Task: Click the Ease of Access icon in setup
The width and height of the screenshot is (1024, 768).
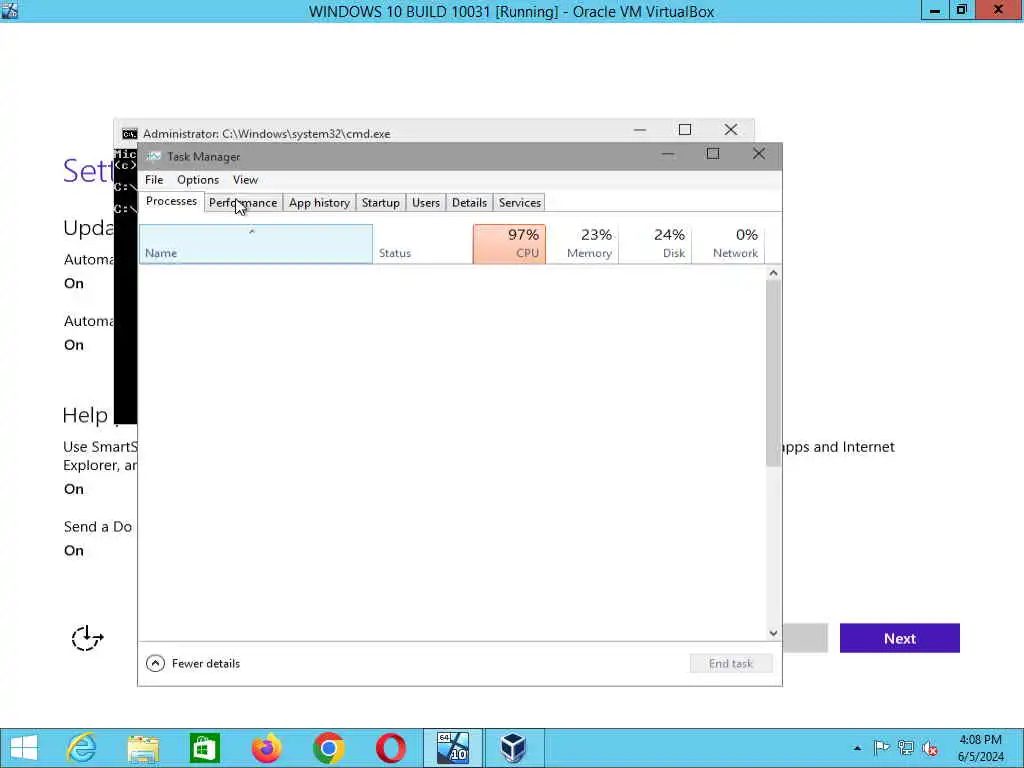Action: [x=87, y=638]
